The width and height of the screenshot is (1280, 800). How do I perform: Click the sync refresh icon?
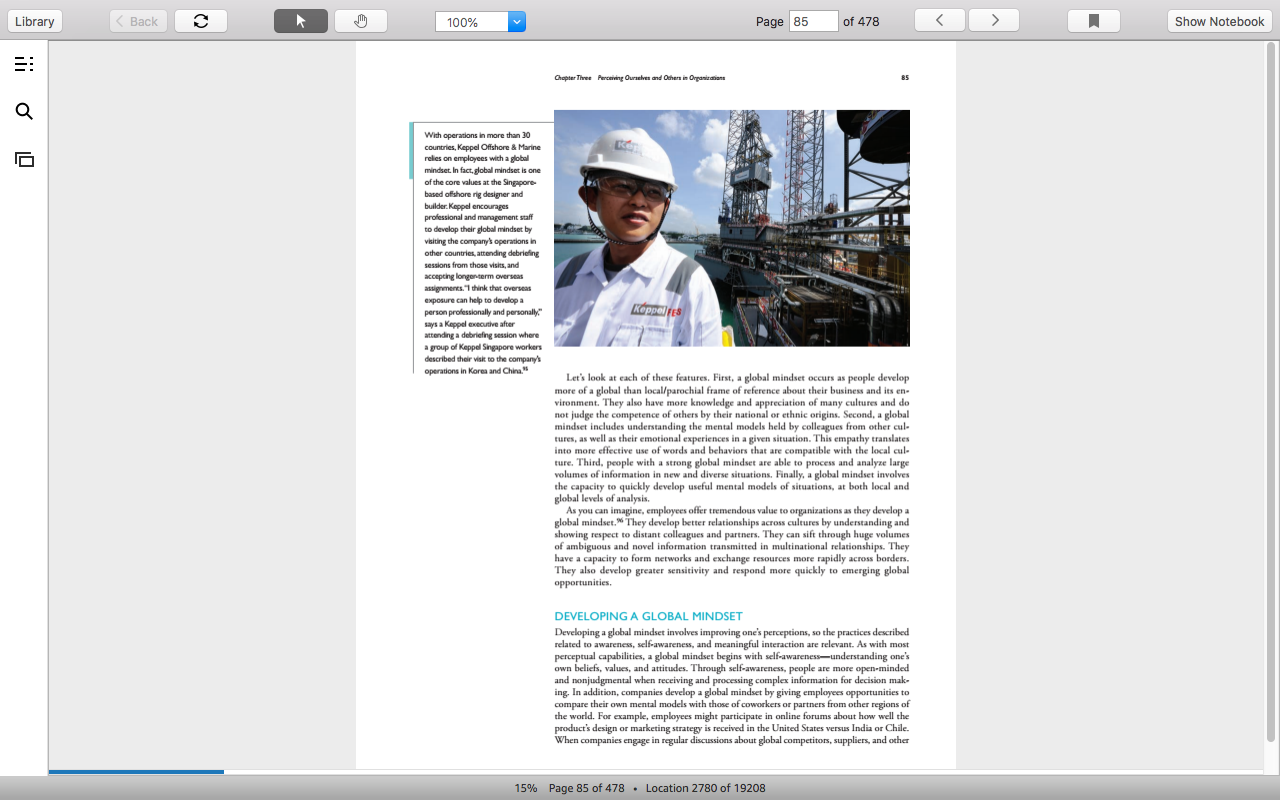[201, 21]
